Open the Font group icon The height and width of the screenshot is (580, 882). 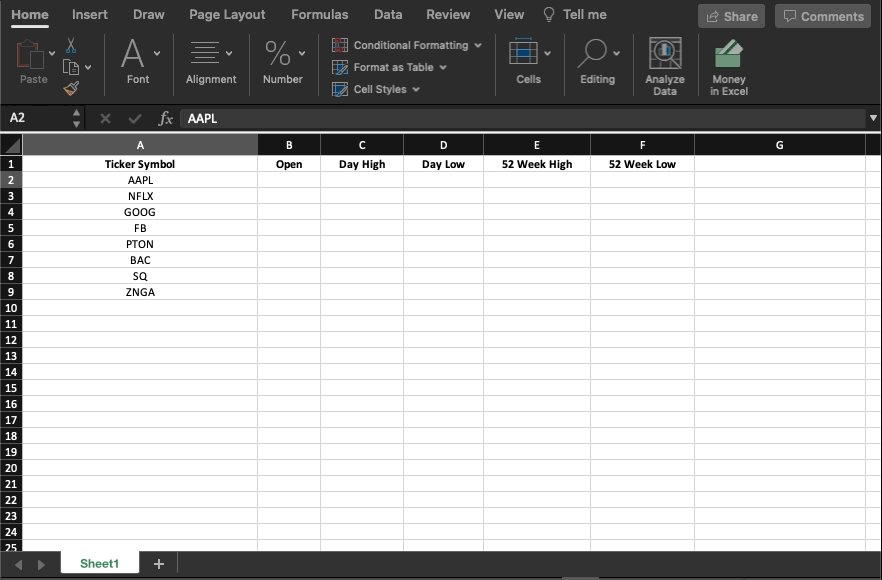pos(133,53)
